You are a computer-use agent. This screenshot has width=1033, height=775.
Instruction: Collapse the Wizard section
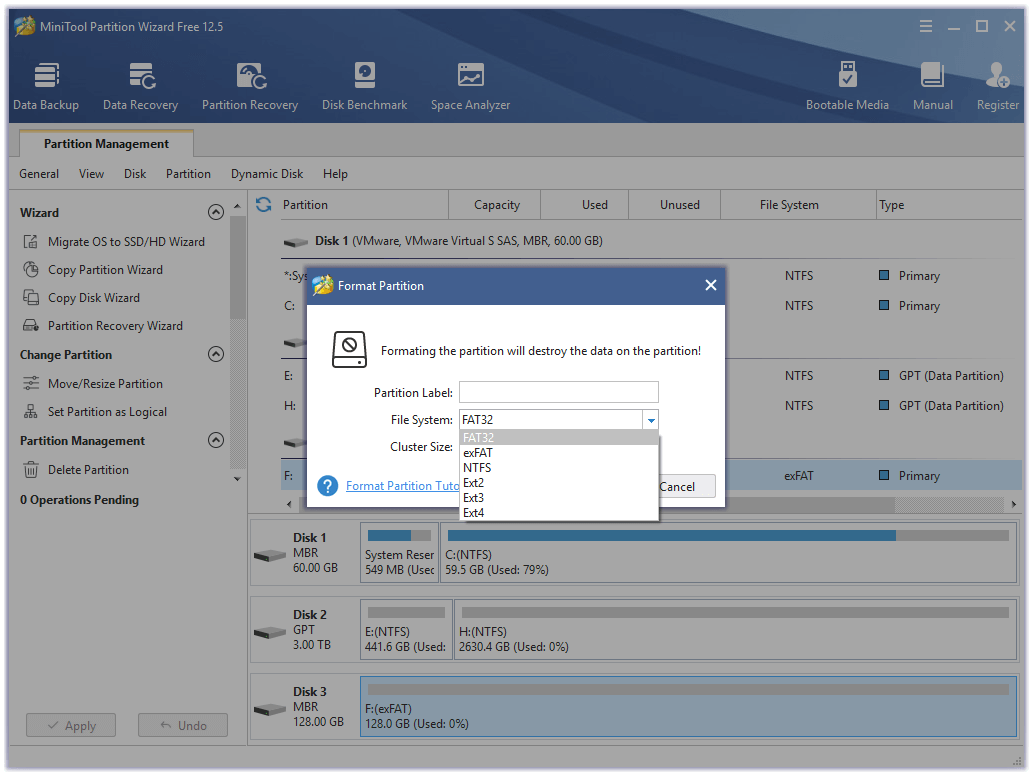tap(215, 212)
